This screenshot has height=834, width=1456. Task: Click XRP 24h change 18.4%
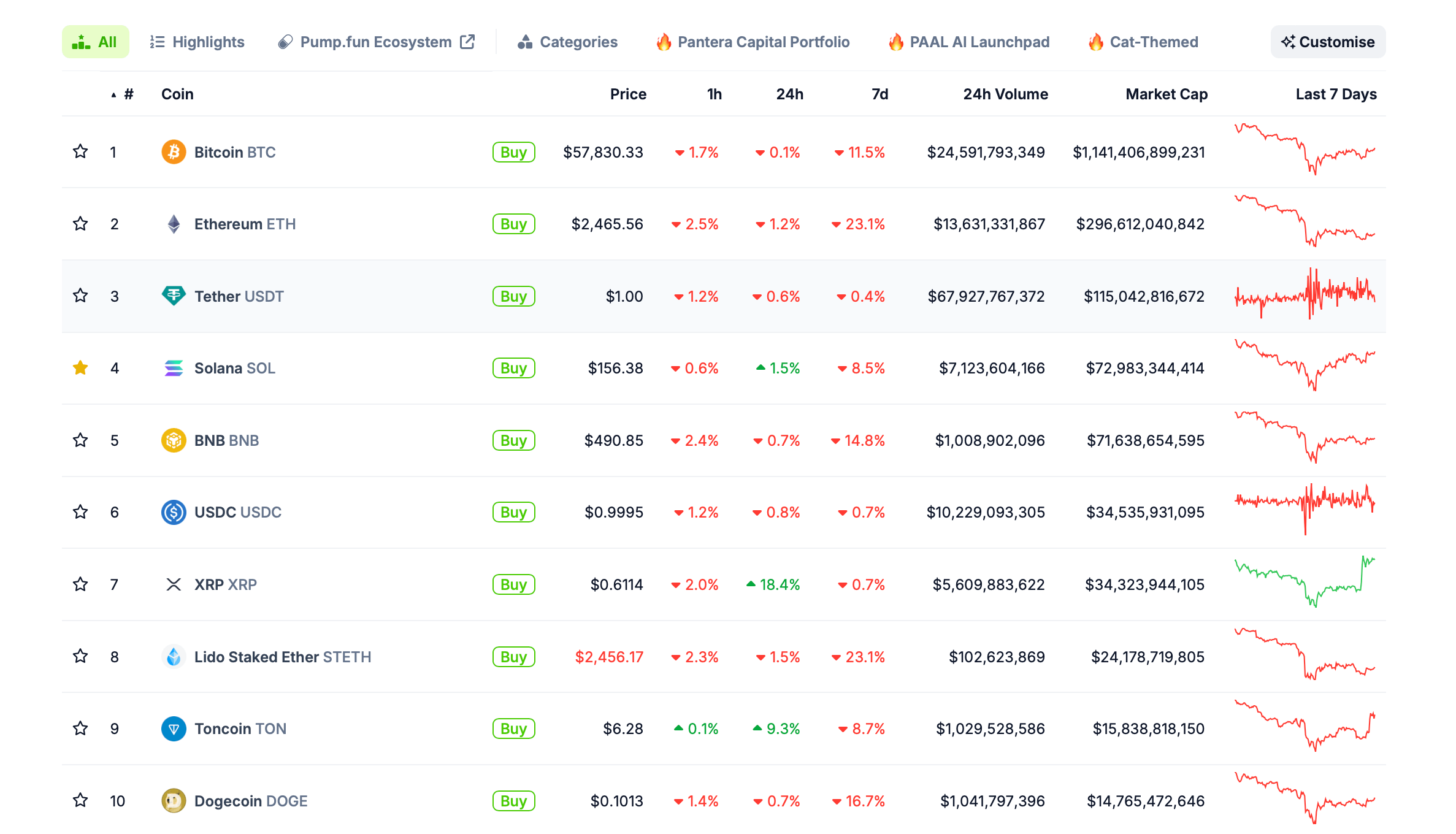[773, 584]
